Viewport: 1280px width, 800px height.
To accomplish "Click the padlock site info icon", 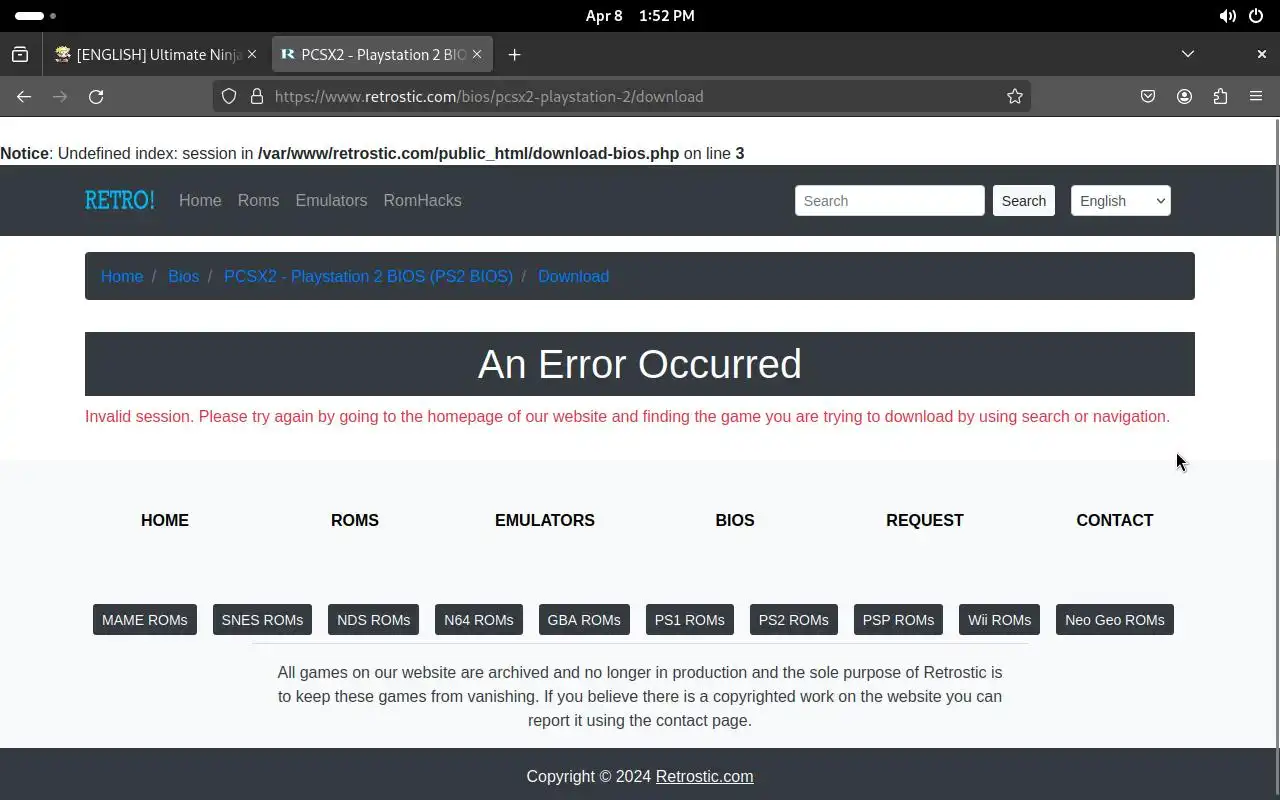I will point(257,96).
